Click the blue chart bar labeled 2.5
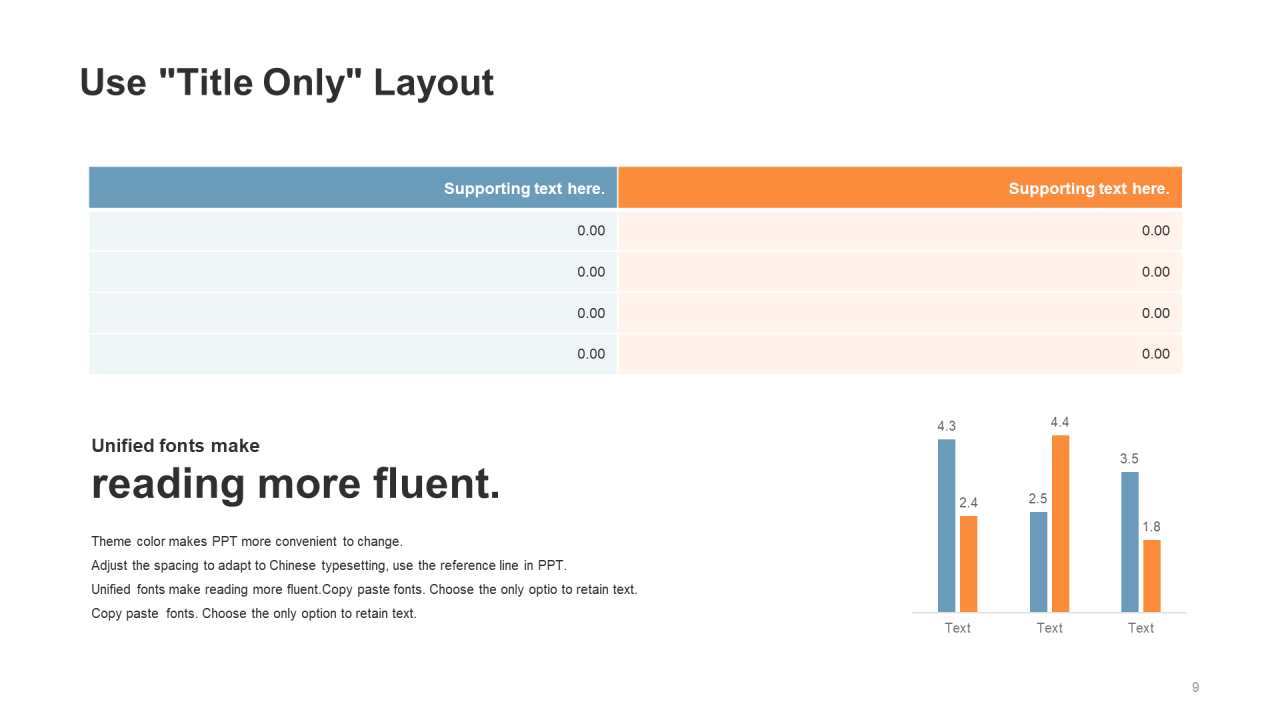The image size is (1280, 720). [1038, 561]
